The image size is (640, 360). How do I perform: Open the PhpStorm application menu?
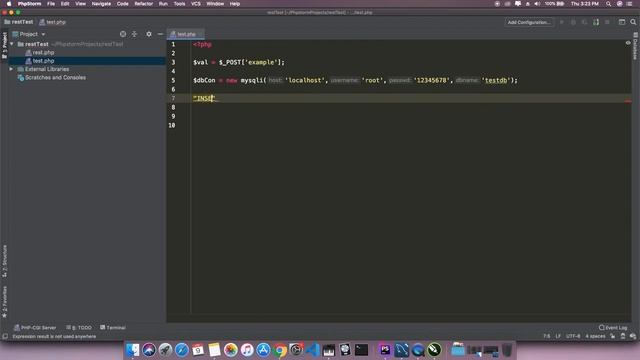coord(29,4)
